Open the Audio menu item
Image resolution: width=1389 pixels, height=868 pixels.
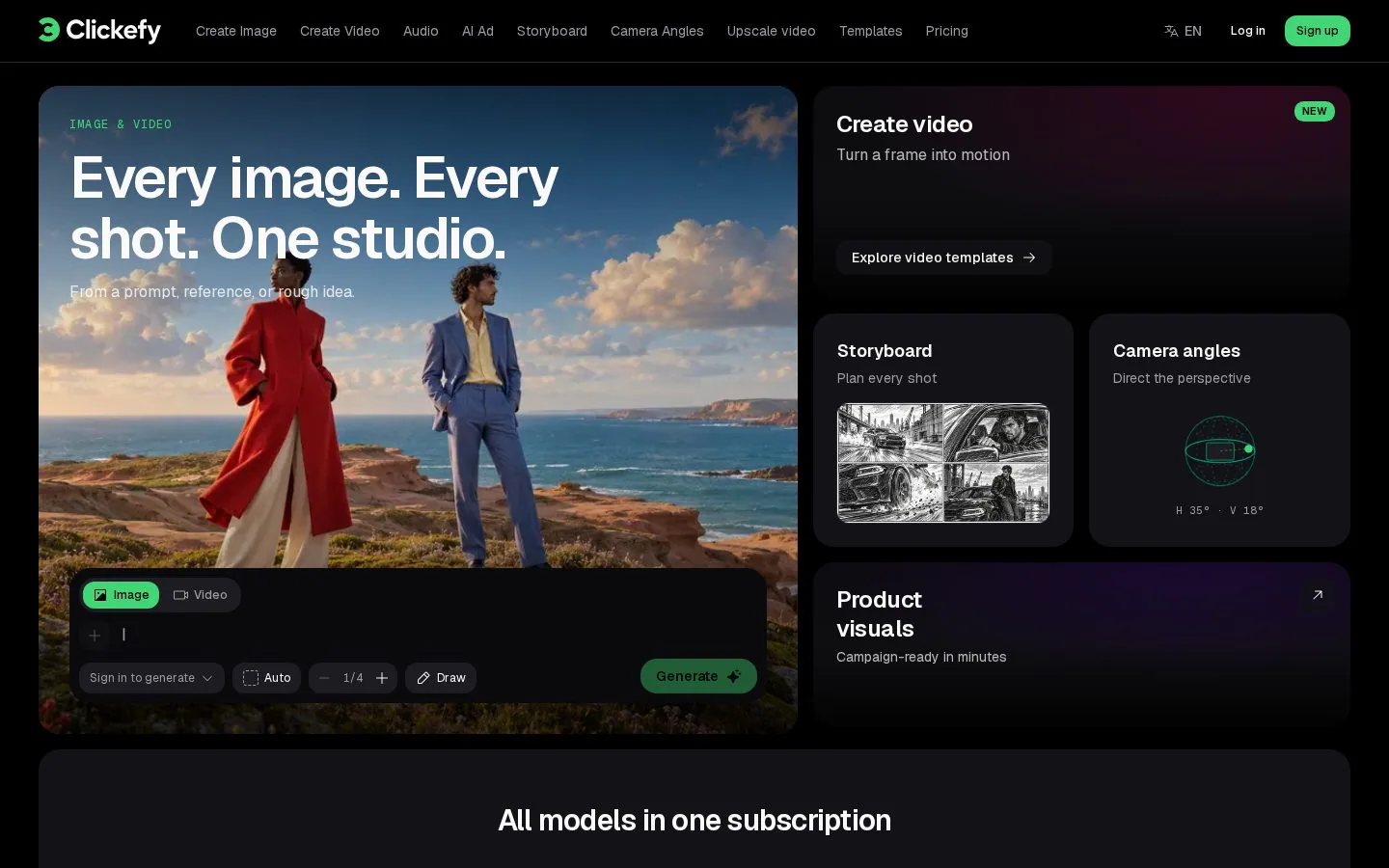coord(421,31)
